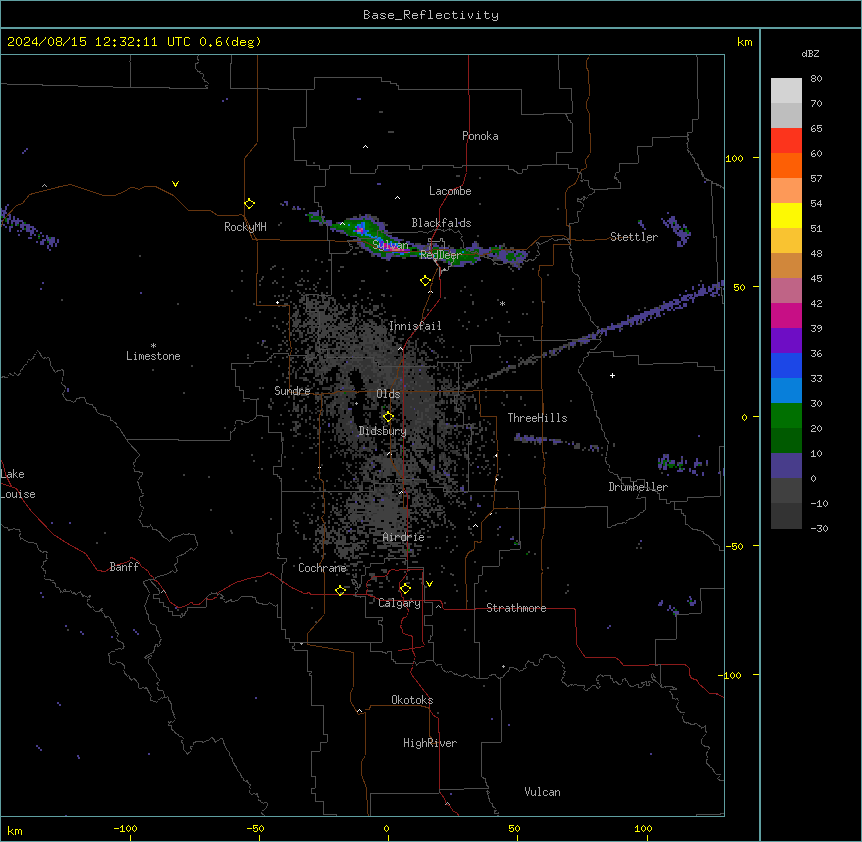Select the RedDeer label

440,255
